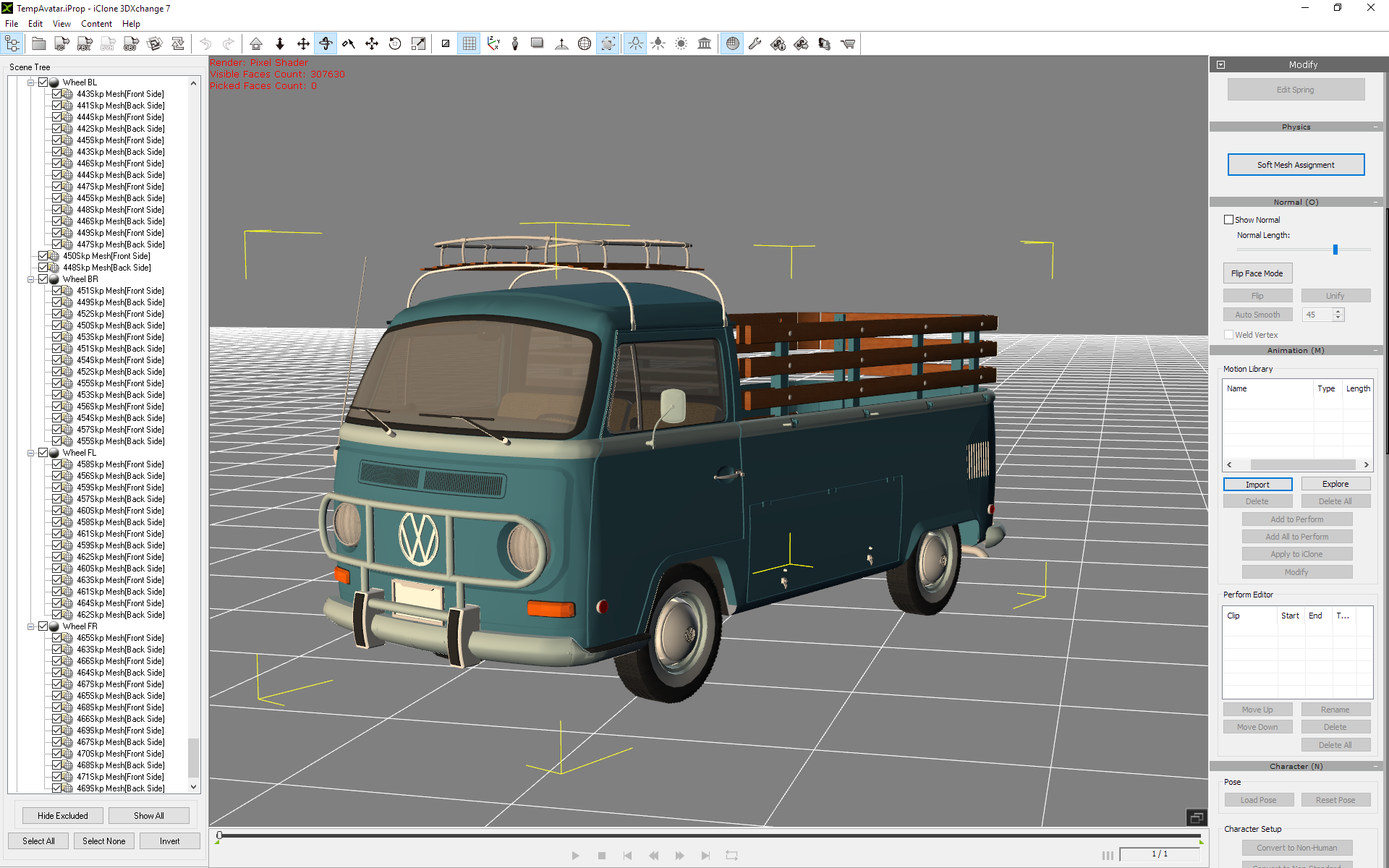Collapse the Physics section header

point(1296,127)
